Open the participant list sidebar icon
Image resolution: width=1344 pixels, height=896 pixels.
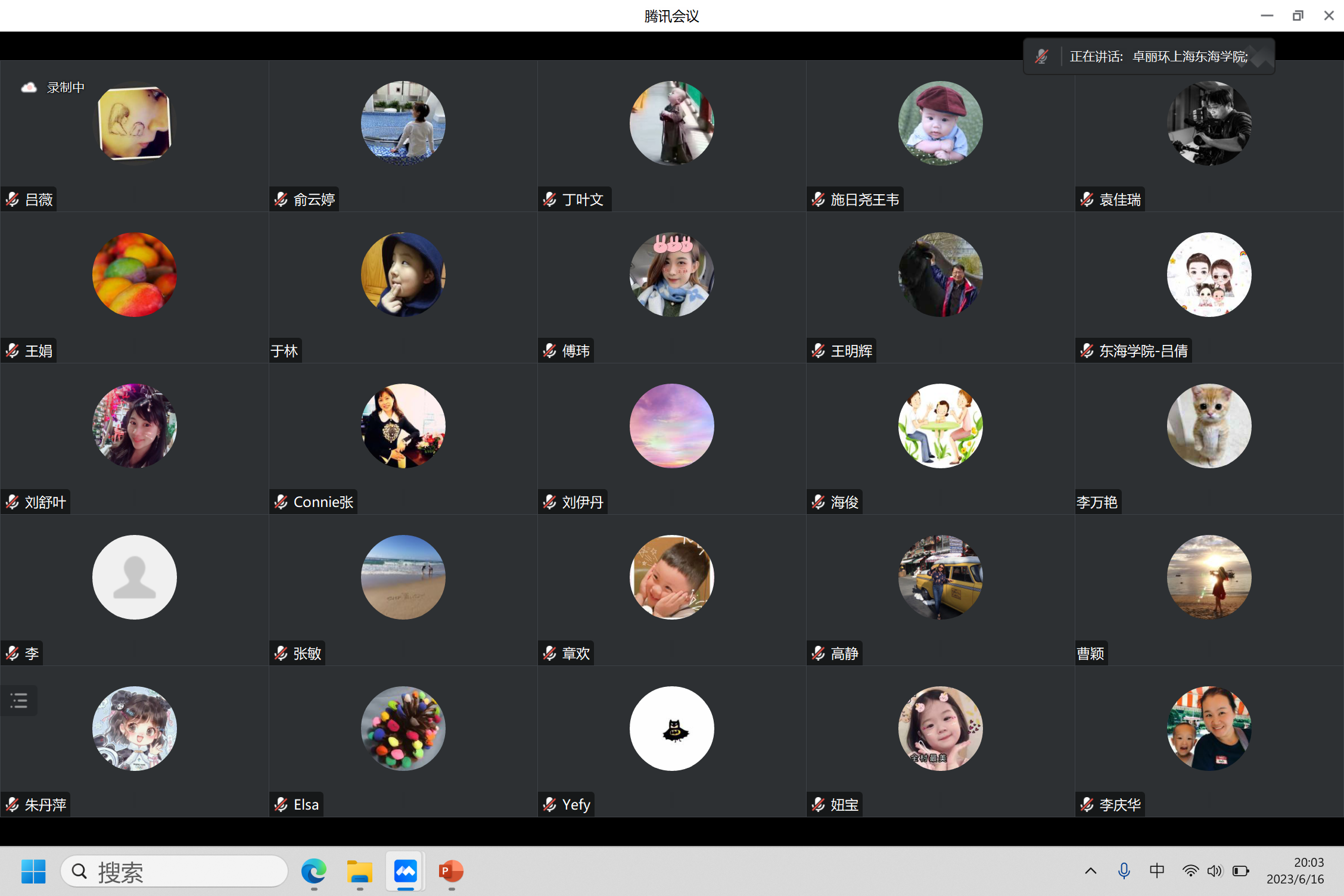(19, 700)
